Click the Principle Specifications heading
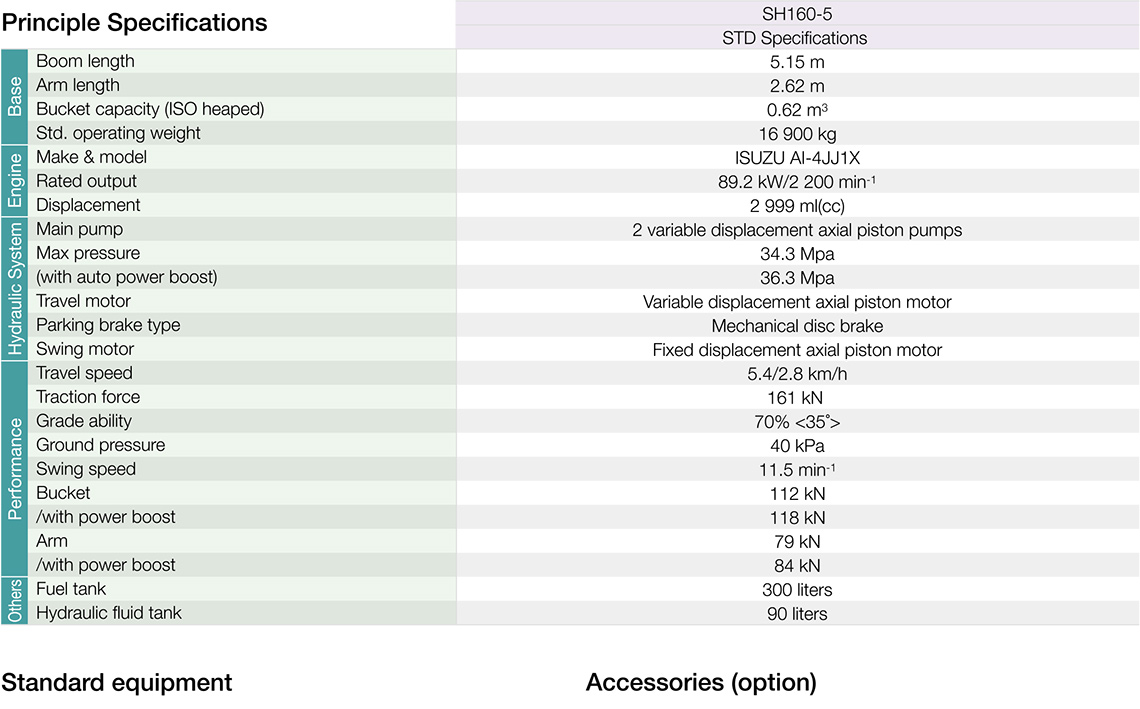 [135, 22]
